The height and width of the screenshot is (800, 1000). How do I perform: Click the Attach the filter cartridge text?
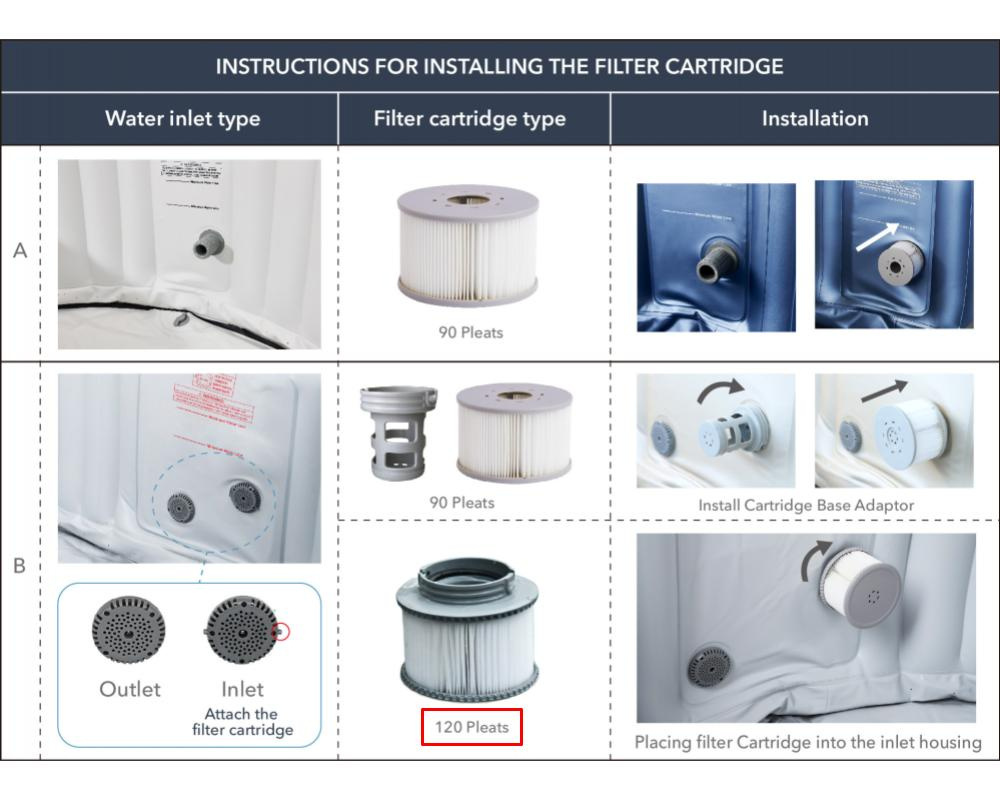point(242,722)
